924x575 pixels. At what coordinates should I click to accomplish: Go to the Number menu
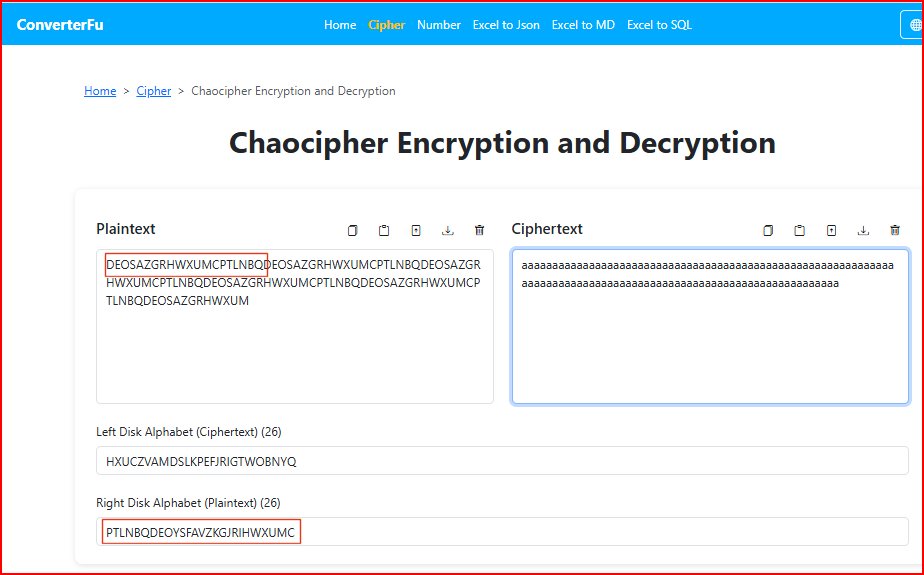pos(439,25)
